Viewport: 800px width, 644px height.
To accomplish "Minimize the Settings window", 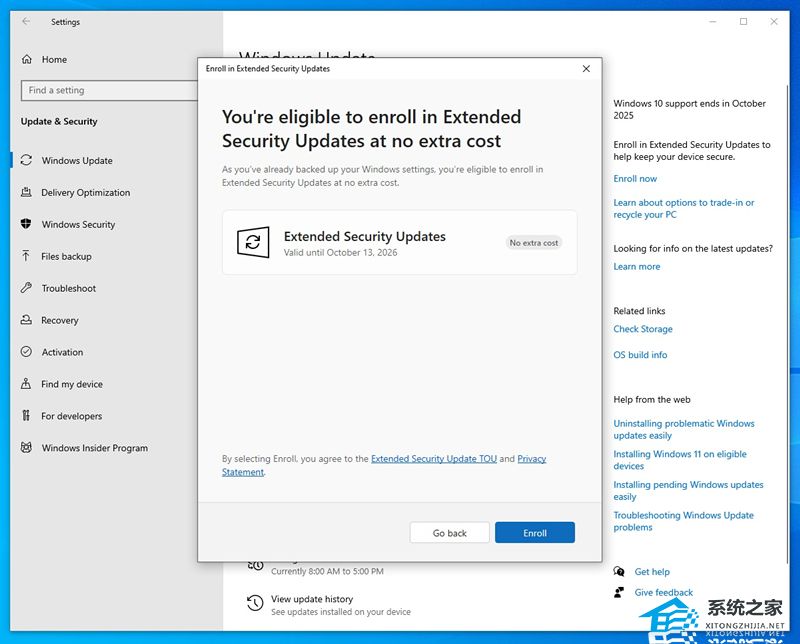I will click(713, 21).
